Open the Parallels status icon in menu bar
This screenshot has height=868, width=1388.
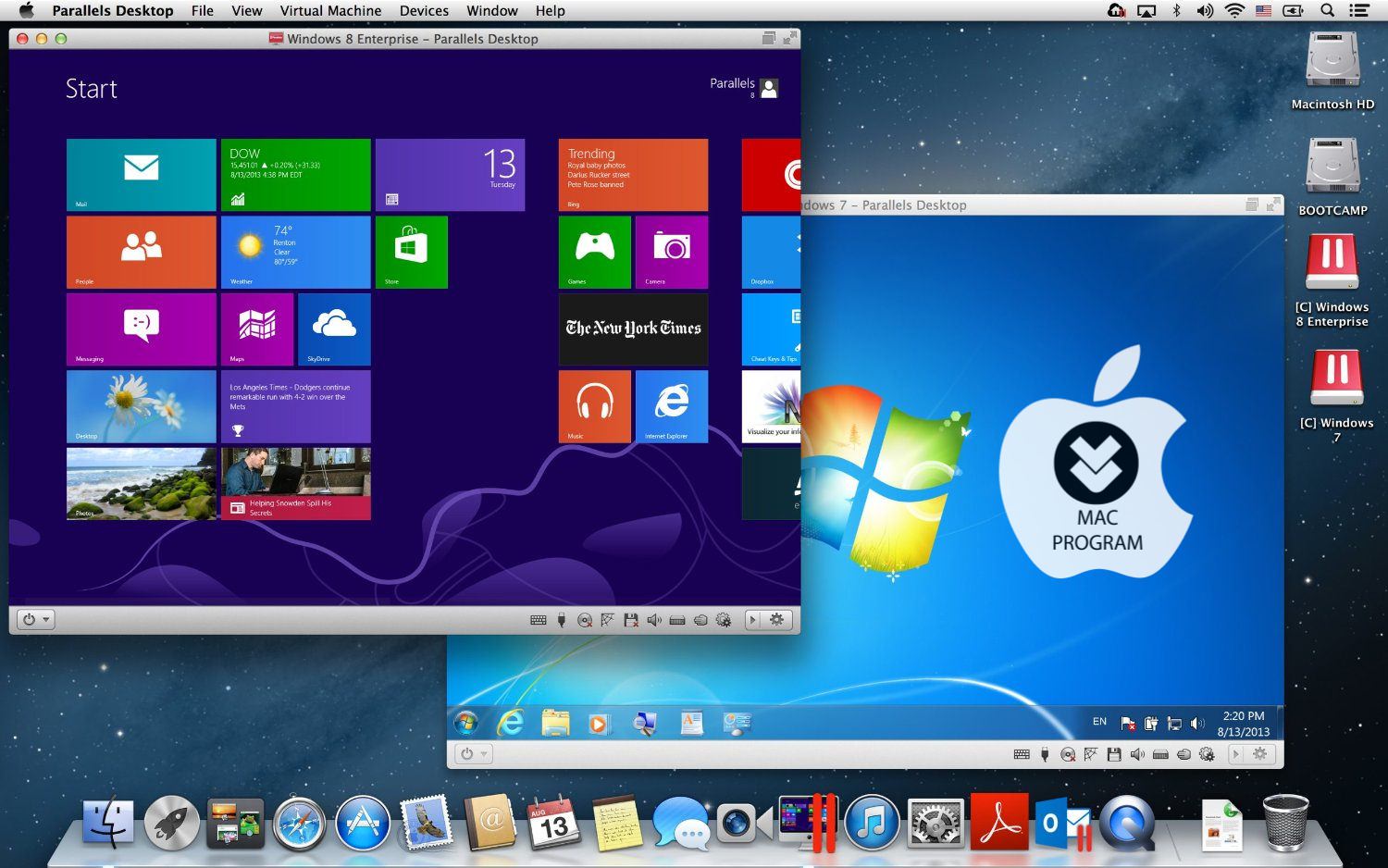click(x=1117, y=11)
